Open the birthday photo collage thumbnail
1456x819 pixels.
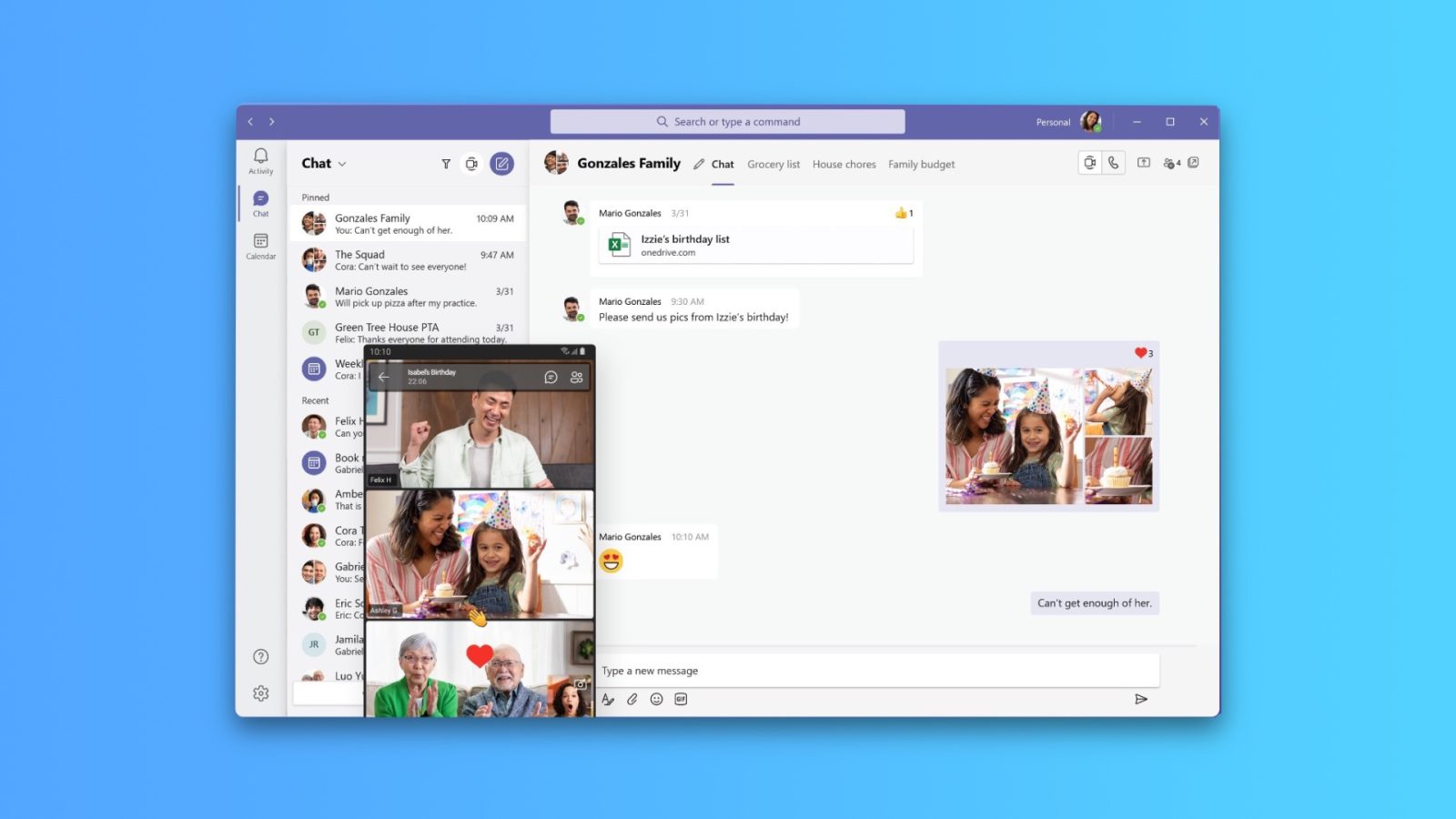[1048, 436]
